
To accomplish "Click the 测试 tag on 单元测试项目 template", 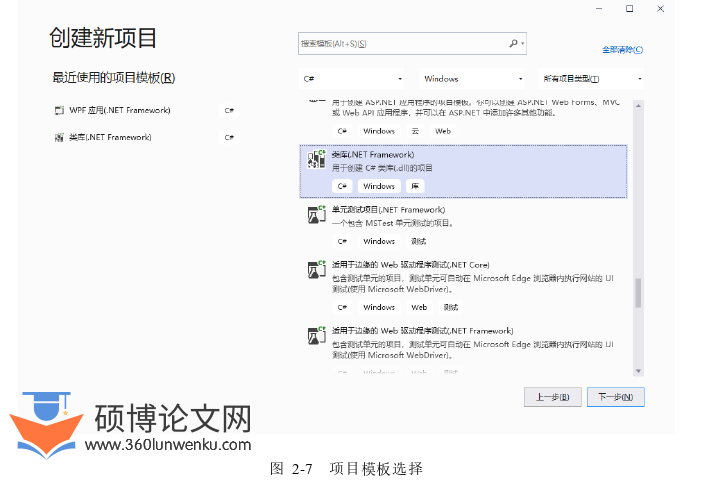I will pyautogui.click(x=419, y=241).
